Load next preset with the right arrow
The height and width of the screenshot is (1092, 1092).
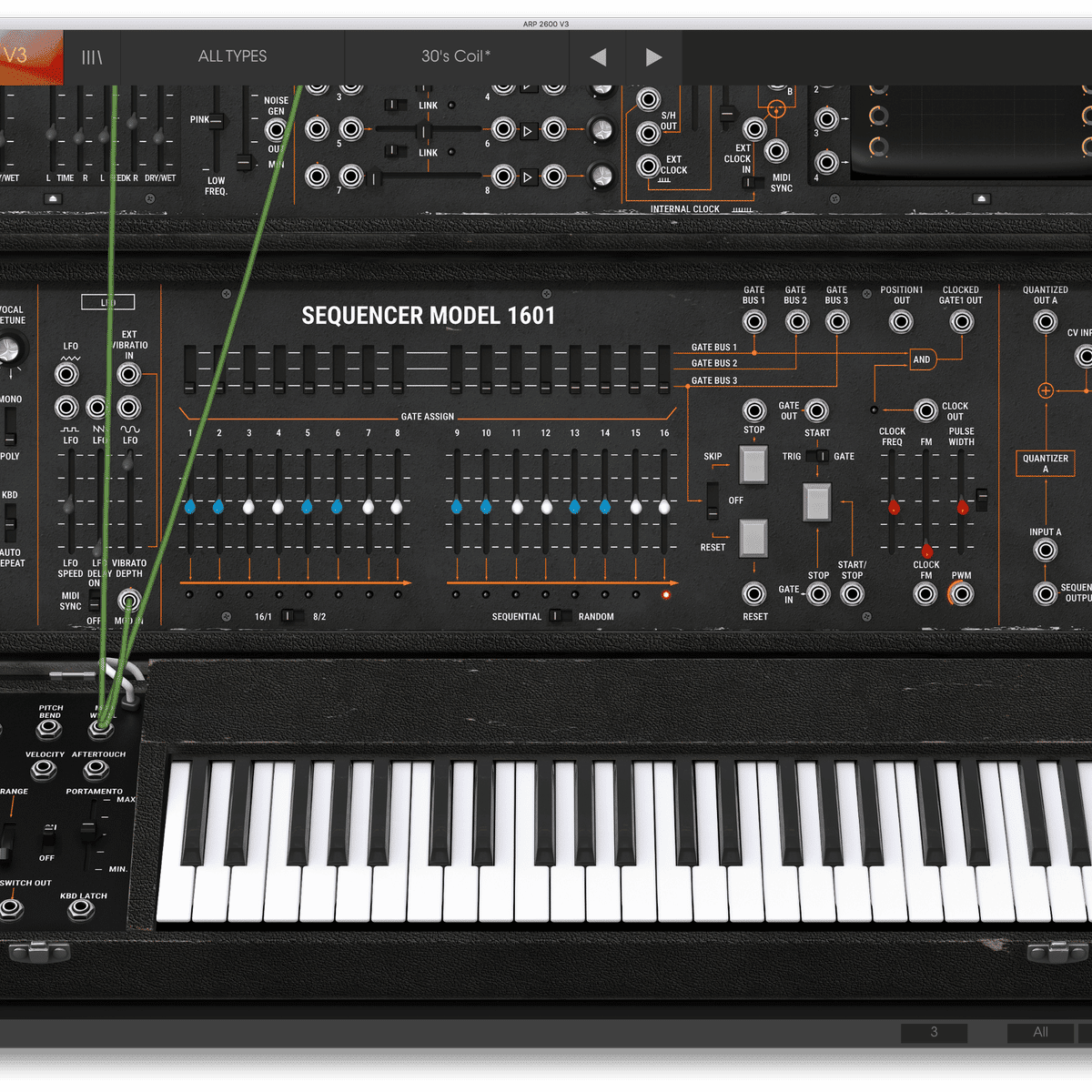(653, 56)
